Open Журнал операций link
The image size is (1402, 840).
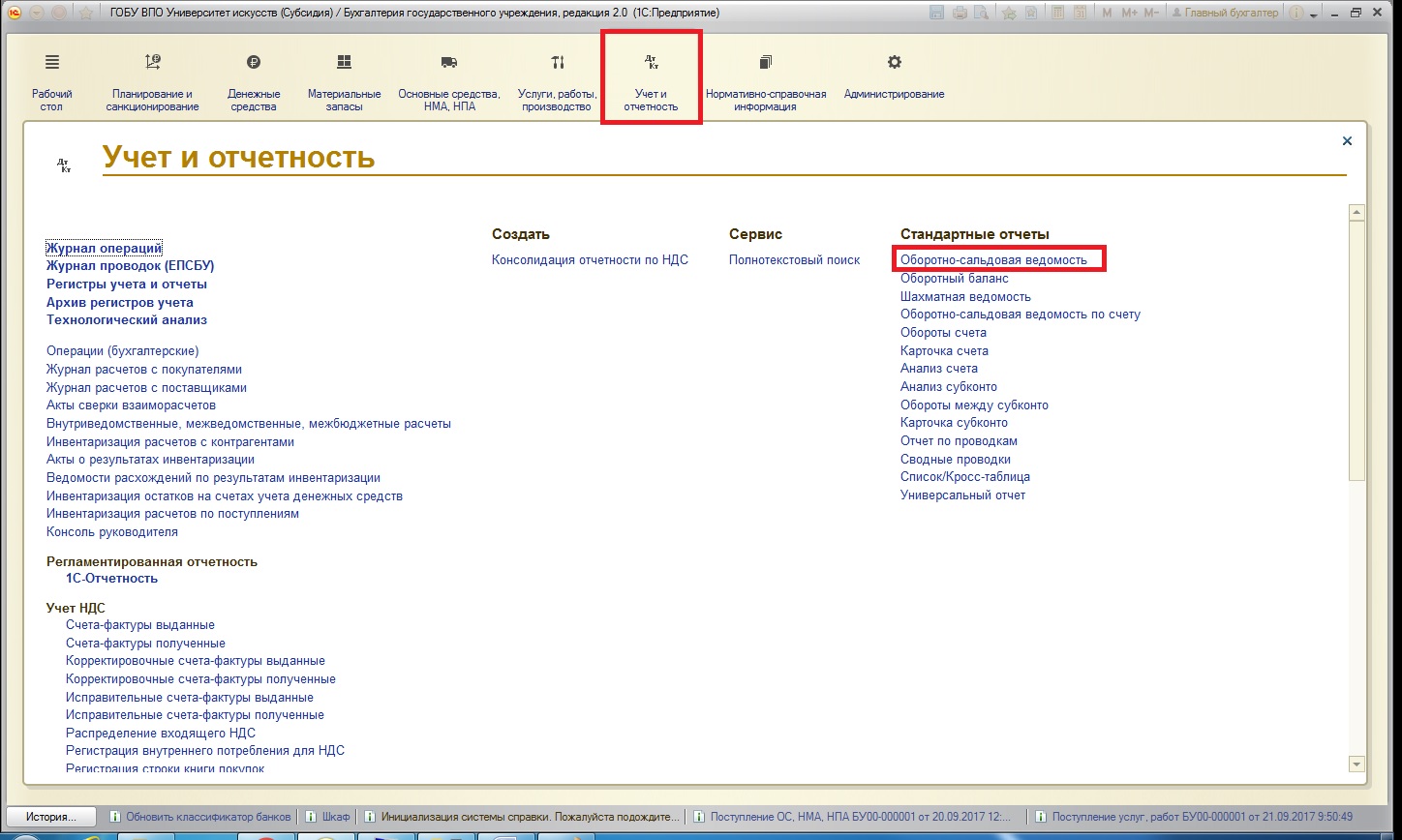104,248
